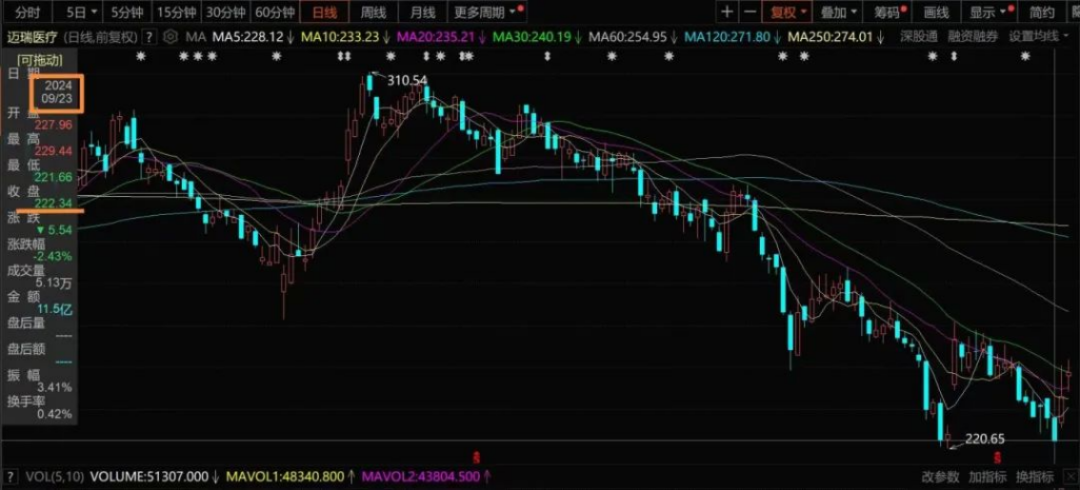Zoom out the chart with the minus icon
This screenshot has width=1080, height=490.
tap(749, 12)
